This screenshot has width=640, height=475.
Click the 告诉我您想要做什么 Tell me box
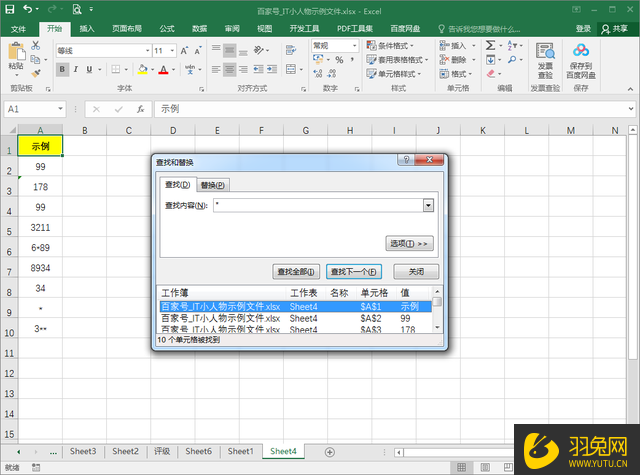480,29
